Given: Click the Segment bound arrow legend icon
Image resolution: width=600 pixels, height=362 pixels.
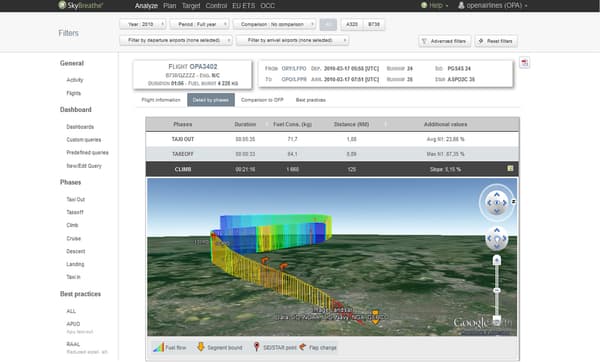Looking at the screenshot, I should [x=201, y=347].
